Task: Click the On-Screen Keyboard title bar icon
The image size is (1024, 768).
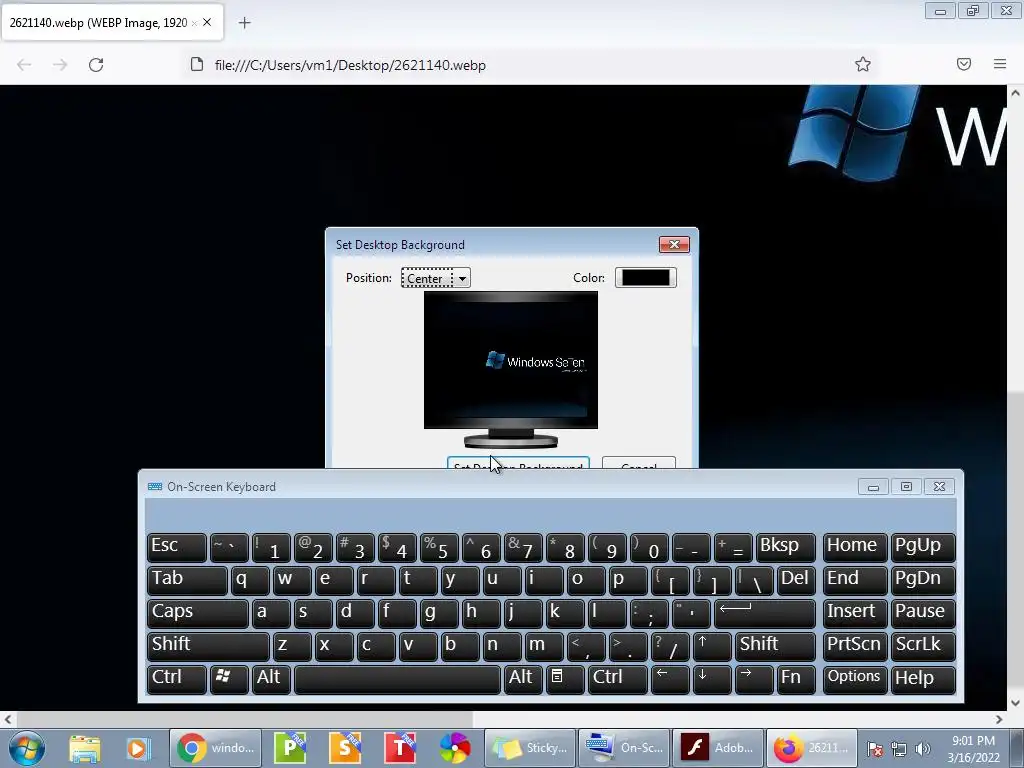Action: (x=155, y=487)
